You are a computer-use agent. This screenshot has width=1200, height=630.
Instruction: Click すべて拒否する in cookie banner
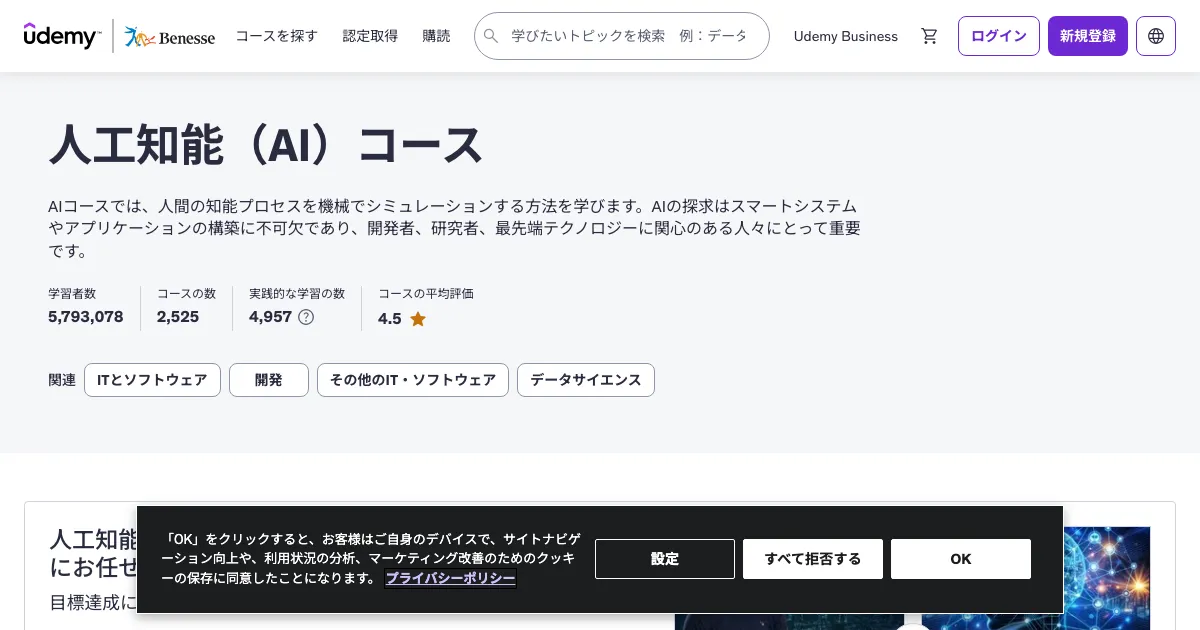[x=813, y=559]
